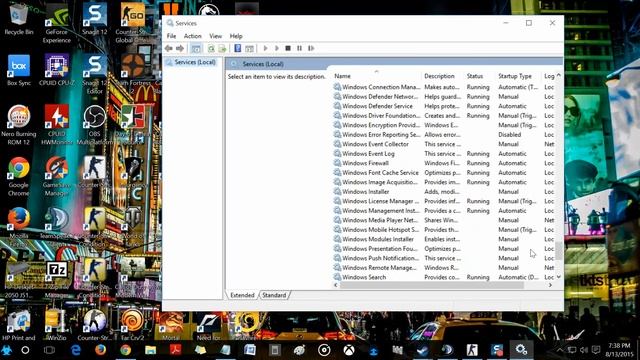The height and width of the screenshot is (360, 640).
Task: Select Windows Event Log service
Action: [x=444, y=153]
